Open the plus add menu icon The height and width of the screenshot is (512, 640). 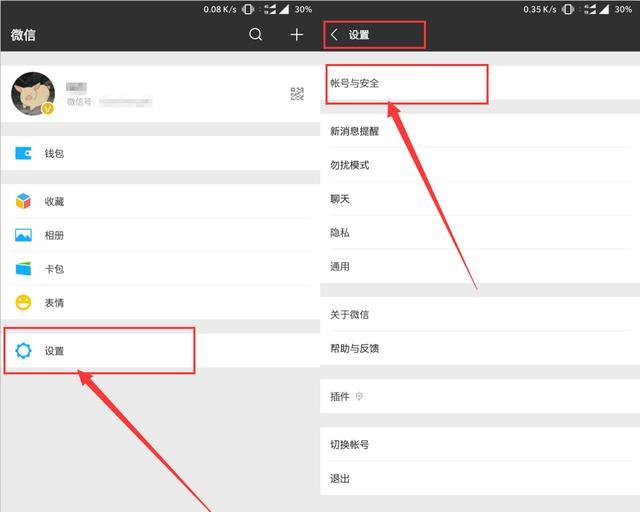click(x=297, y=35)
